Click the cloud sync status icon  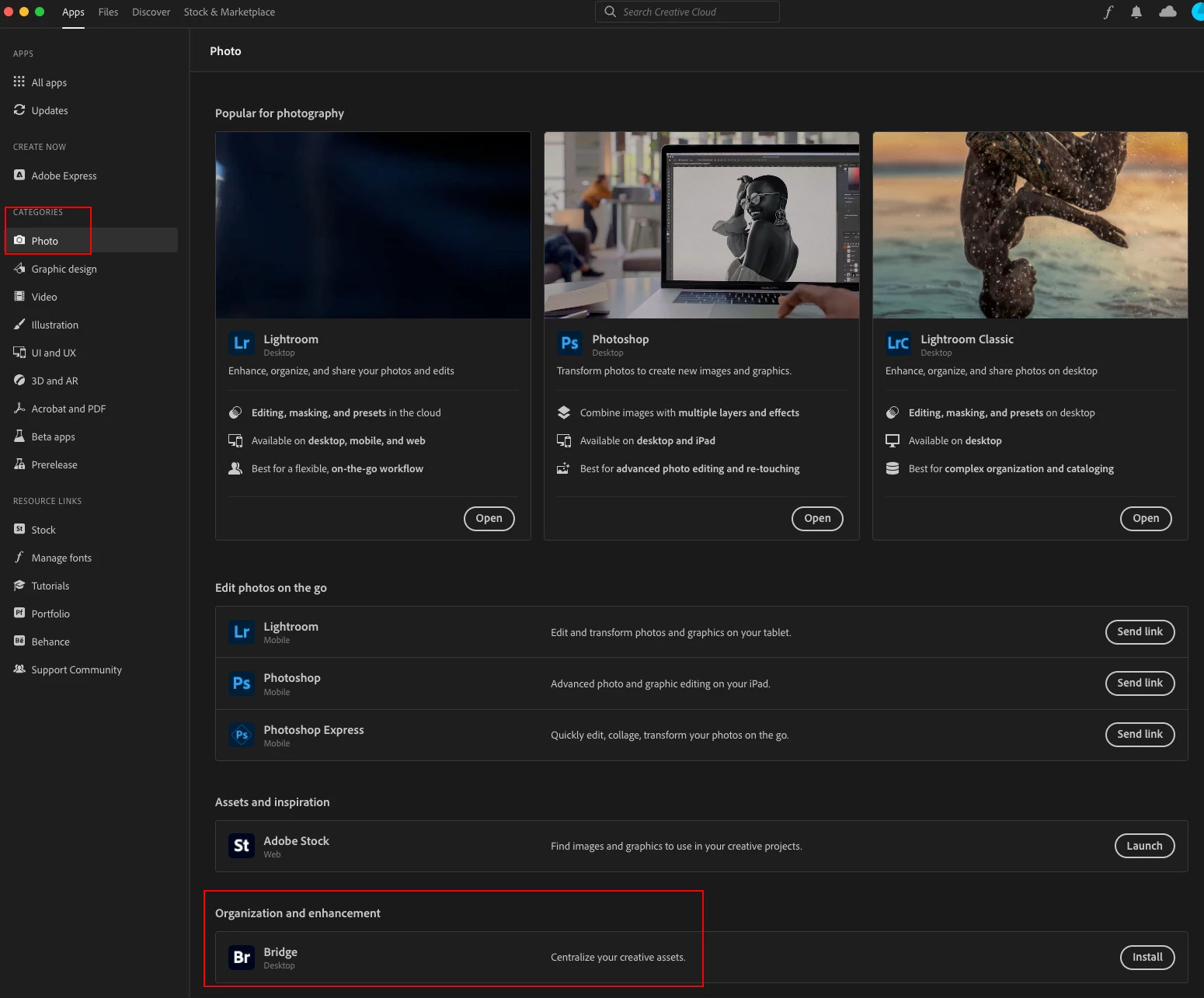(x=1167, y=12)
